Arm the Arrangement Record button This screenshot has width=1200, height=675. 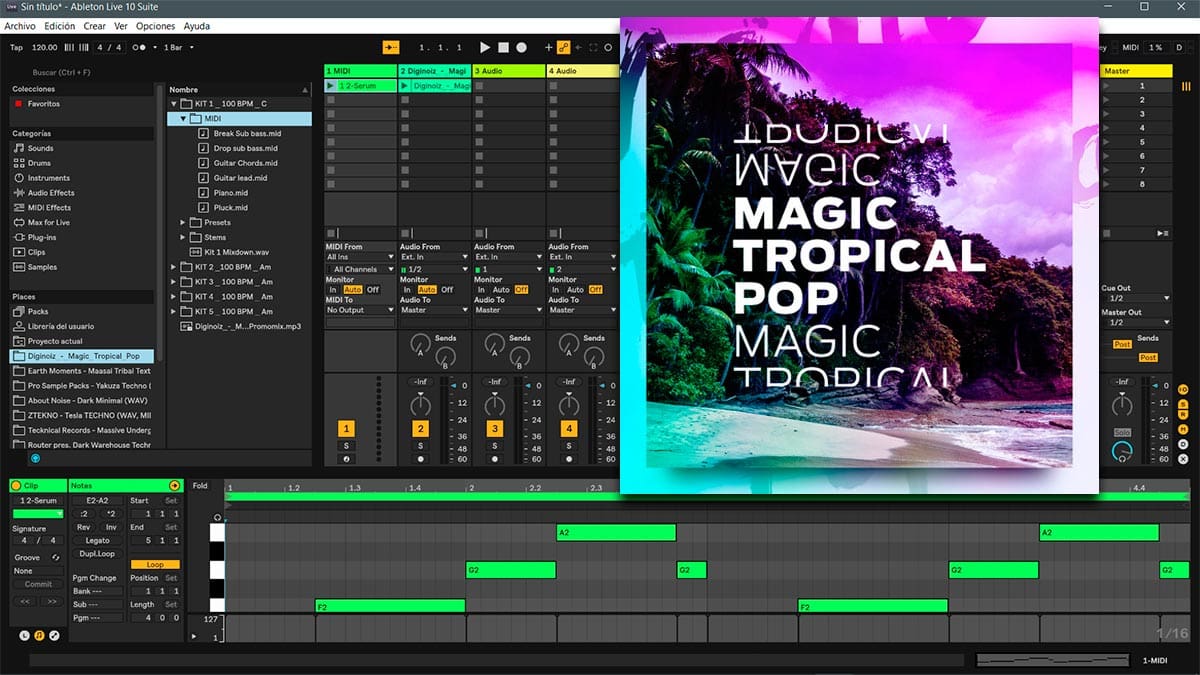tap(521, 47)
